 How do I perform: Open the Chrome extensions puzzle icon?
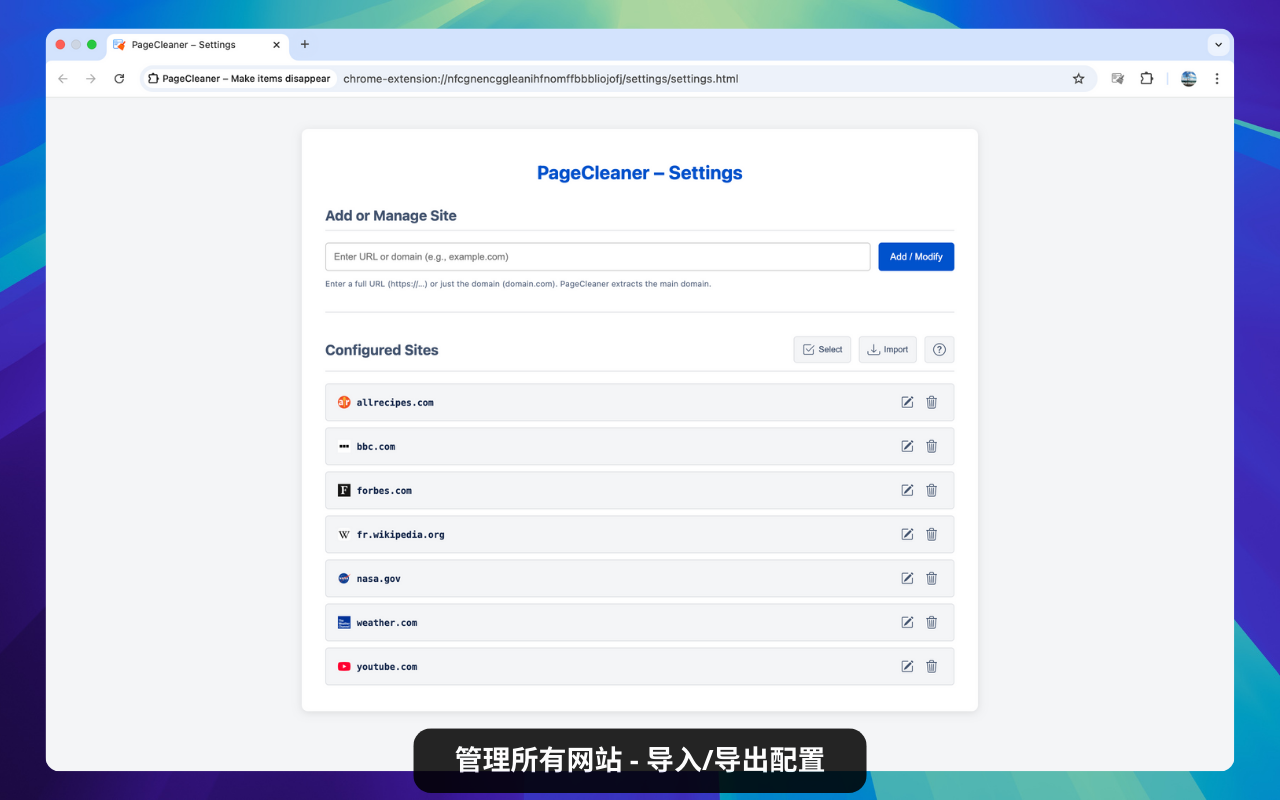(1146, 78)
